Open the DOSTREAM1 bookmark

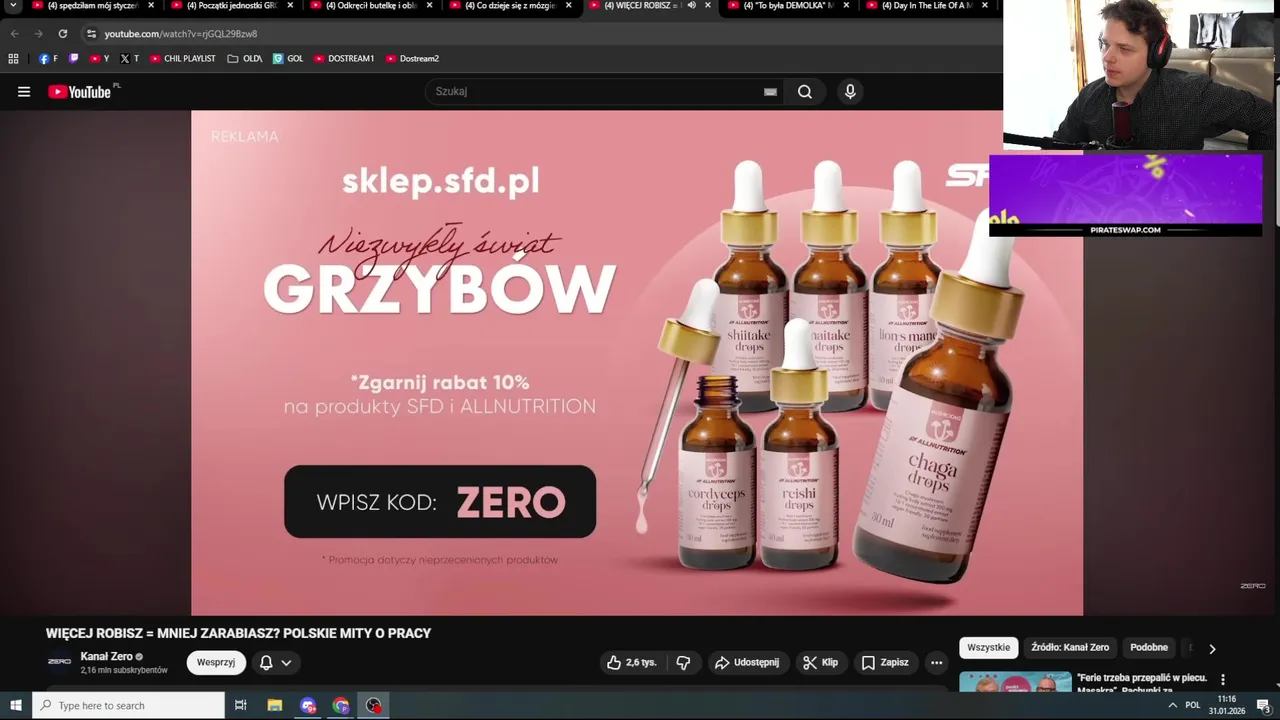click(344, 59)
